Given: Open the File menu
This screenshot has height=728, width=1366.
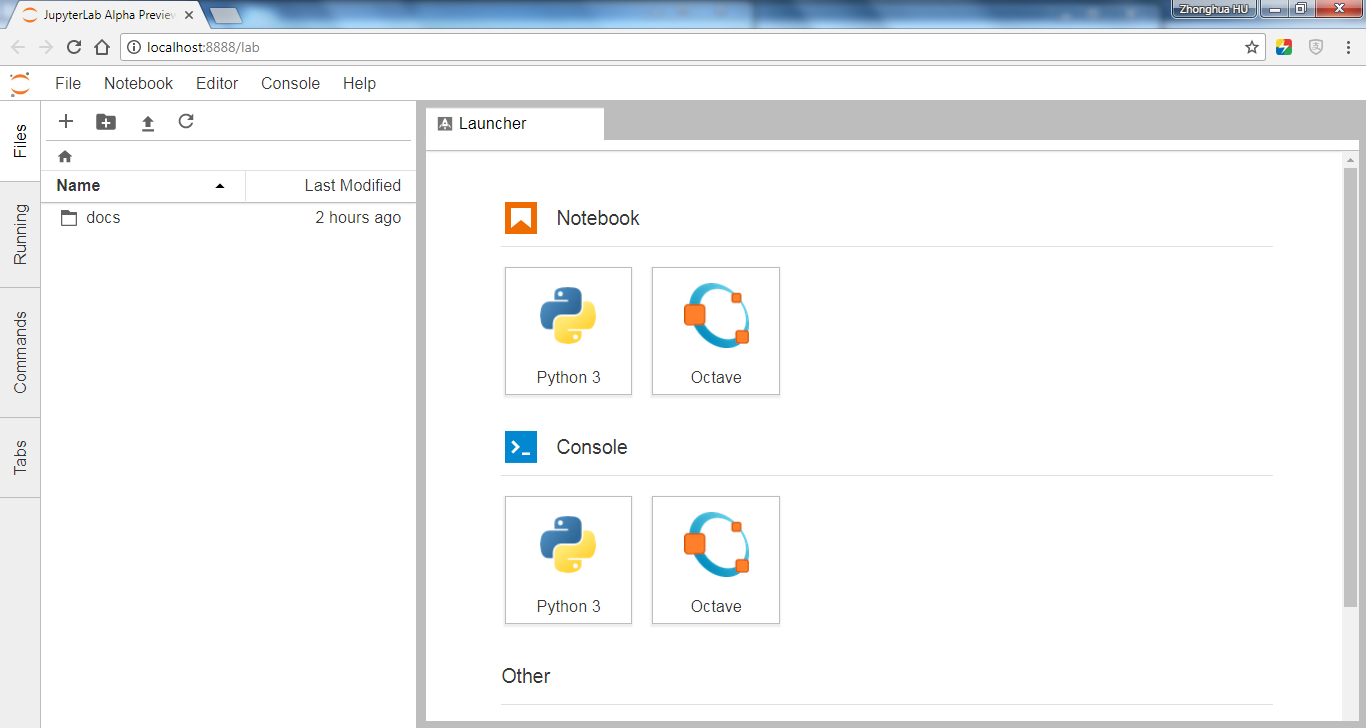Looking at the screenshot, I should 68,84.
